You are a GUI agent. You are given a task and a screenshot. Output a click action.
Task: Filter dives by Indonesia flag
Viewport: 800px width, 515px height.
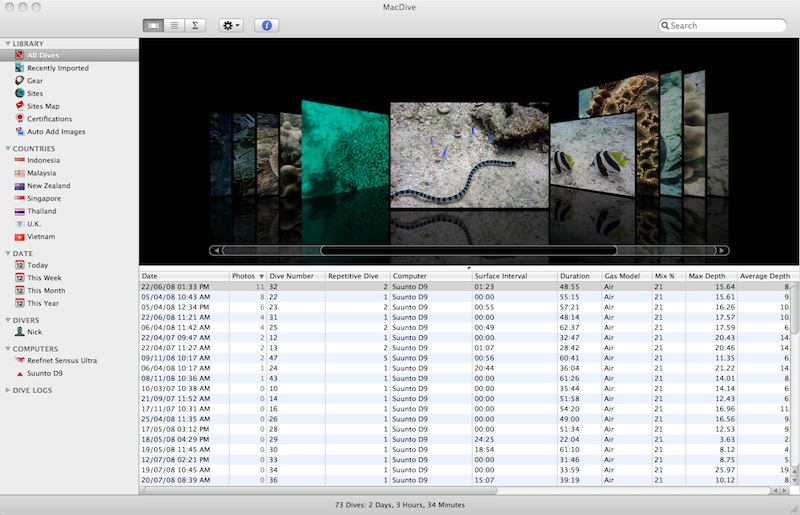(x=42, y=160)
